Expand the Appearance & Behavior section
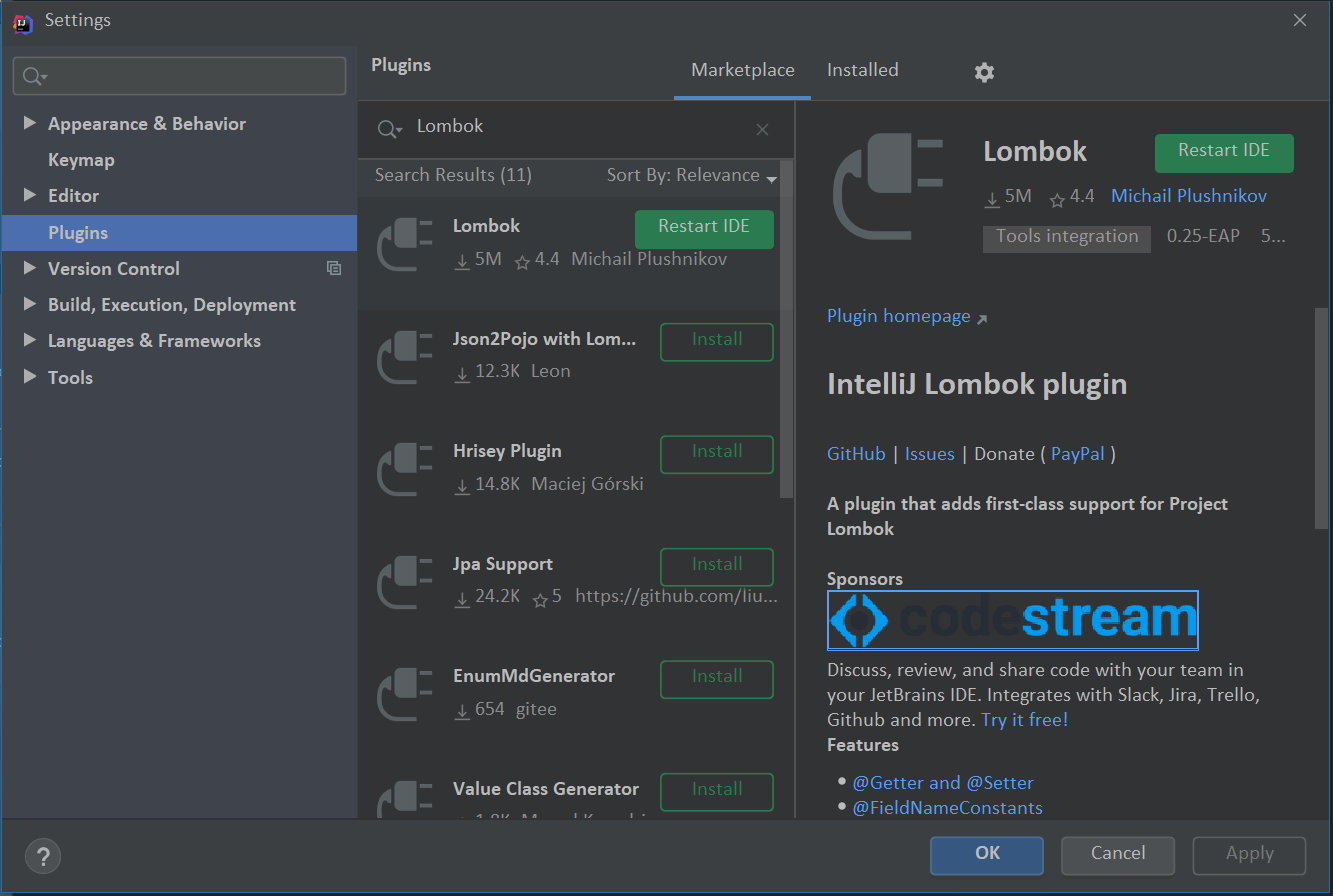 [x=29, y=123]
